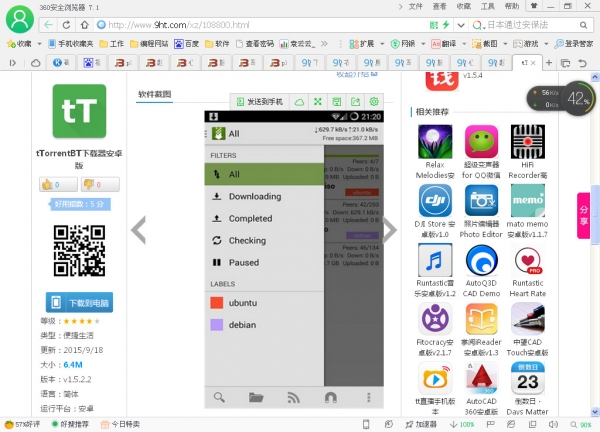Click the 42% memory speedball widget
The image size is (600, 432).
(579, 99)
